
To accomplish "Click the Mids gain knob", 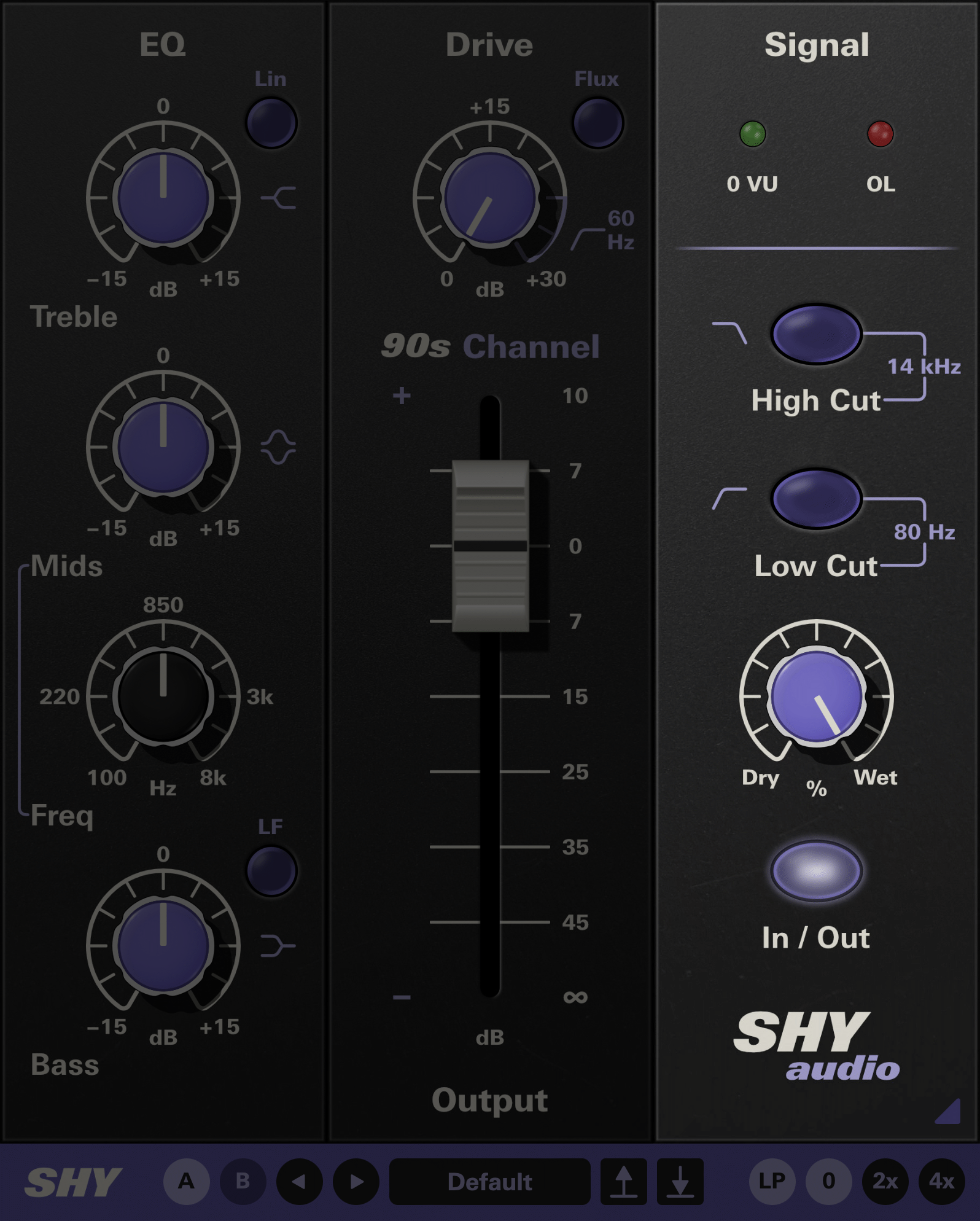I will 163,447.
